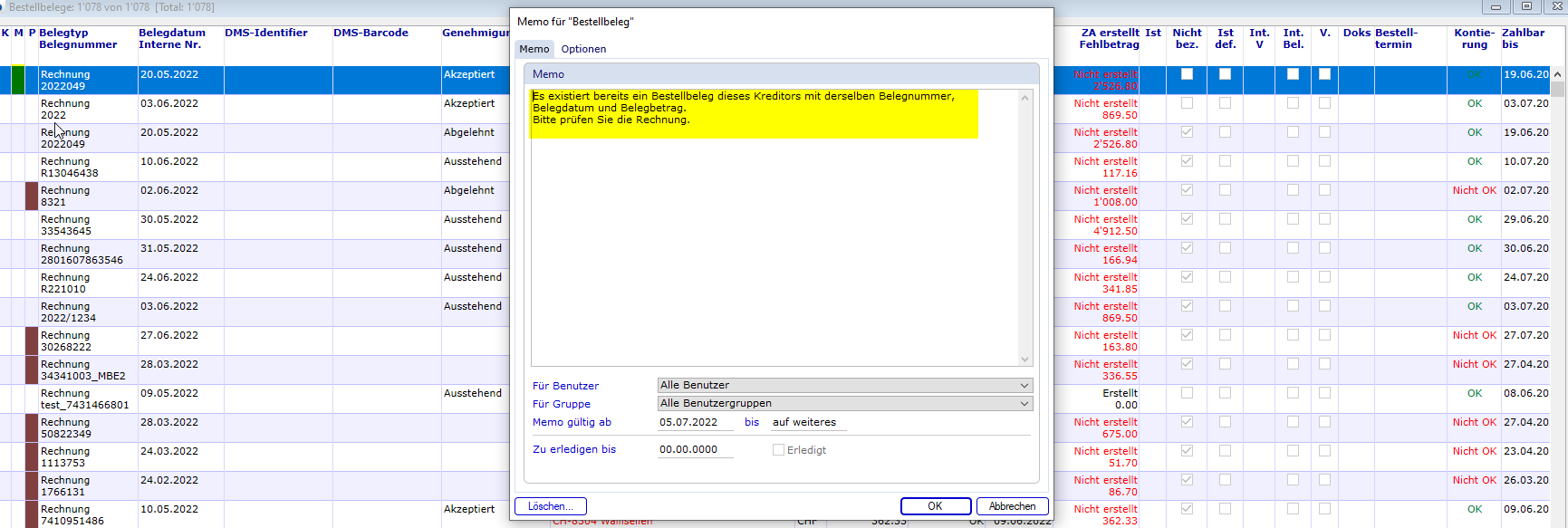Open the 'Für Benutzer' dropdown

click(844, 386)
